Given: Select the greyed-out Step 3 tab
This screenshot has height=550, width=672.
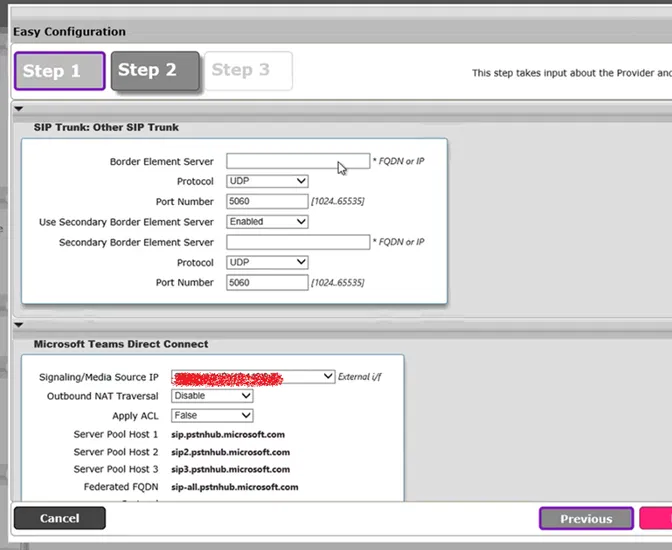Looking at the screenshot, I should (248, 70).
